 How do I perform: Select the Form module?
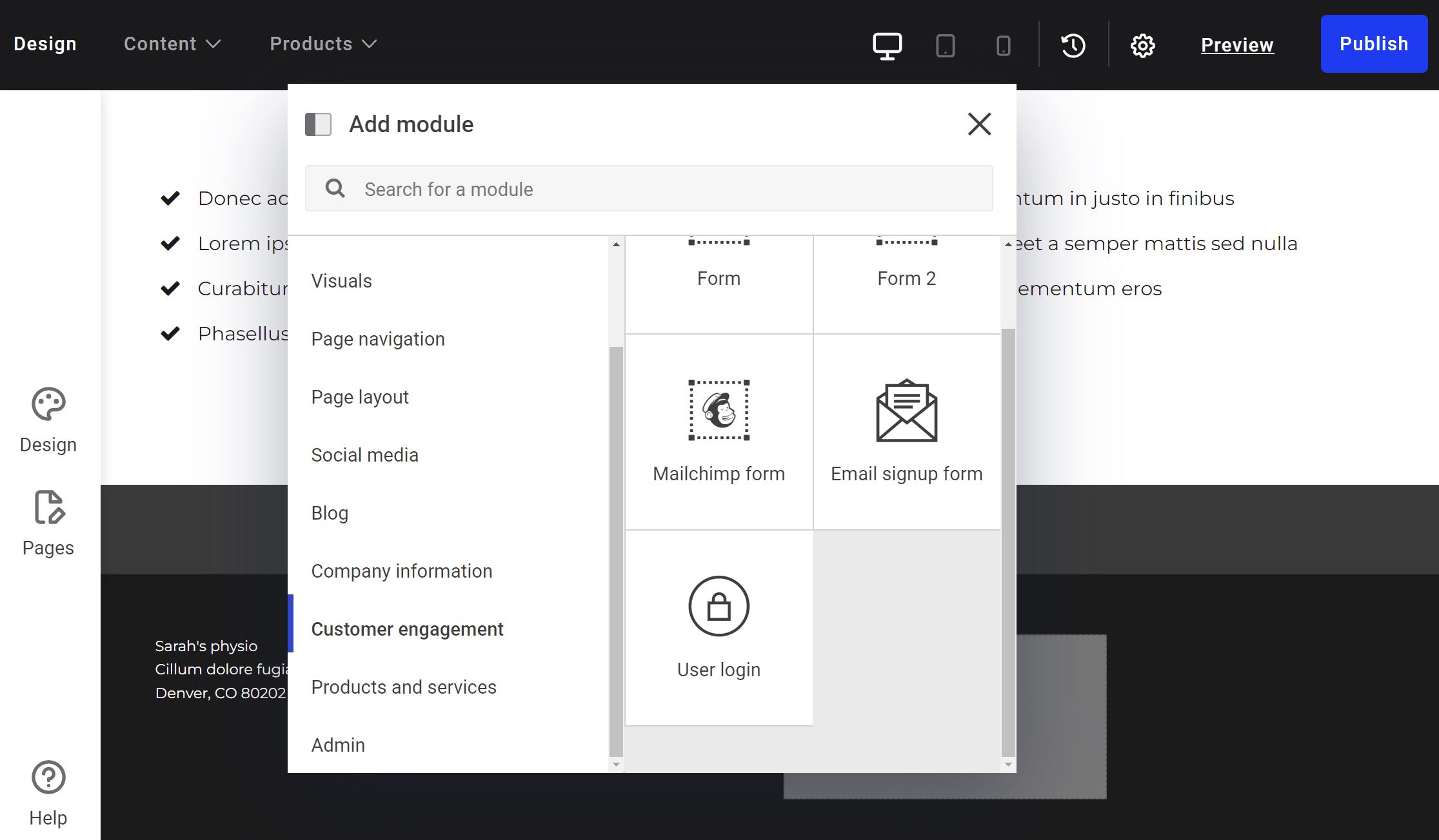[x=719, y=284]
